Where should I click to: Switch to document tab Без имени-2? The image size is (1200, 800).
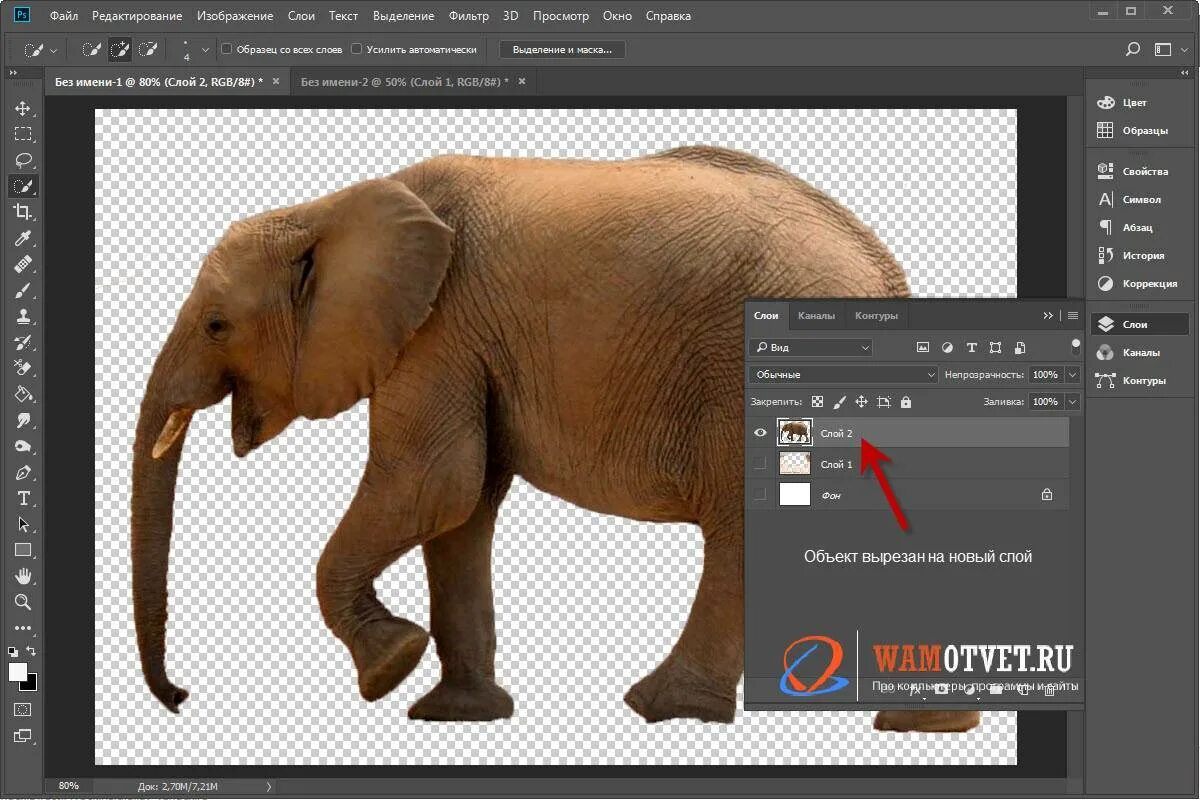point(405,81)
